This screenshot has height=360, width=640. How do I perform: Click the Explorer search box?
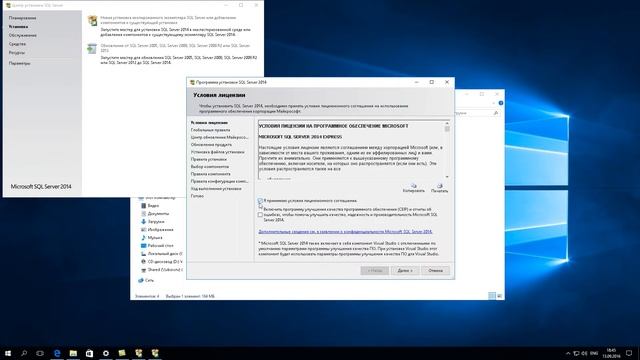tap(476, 113)
